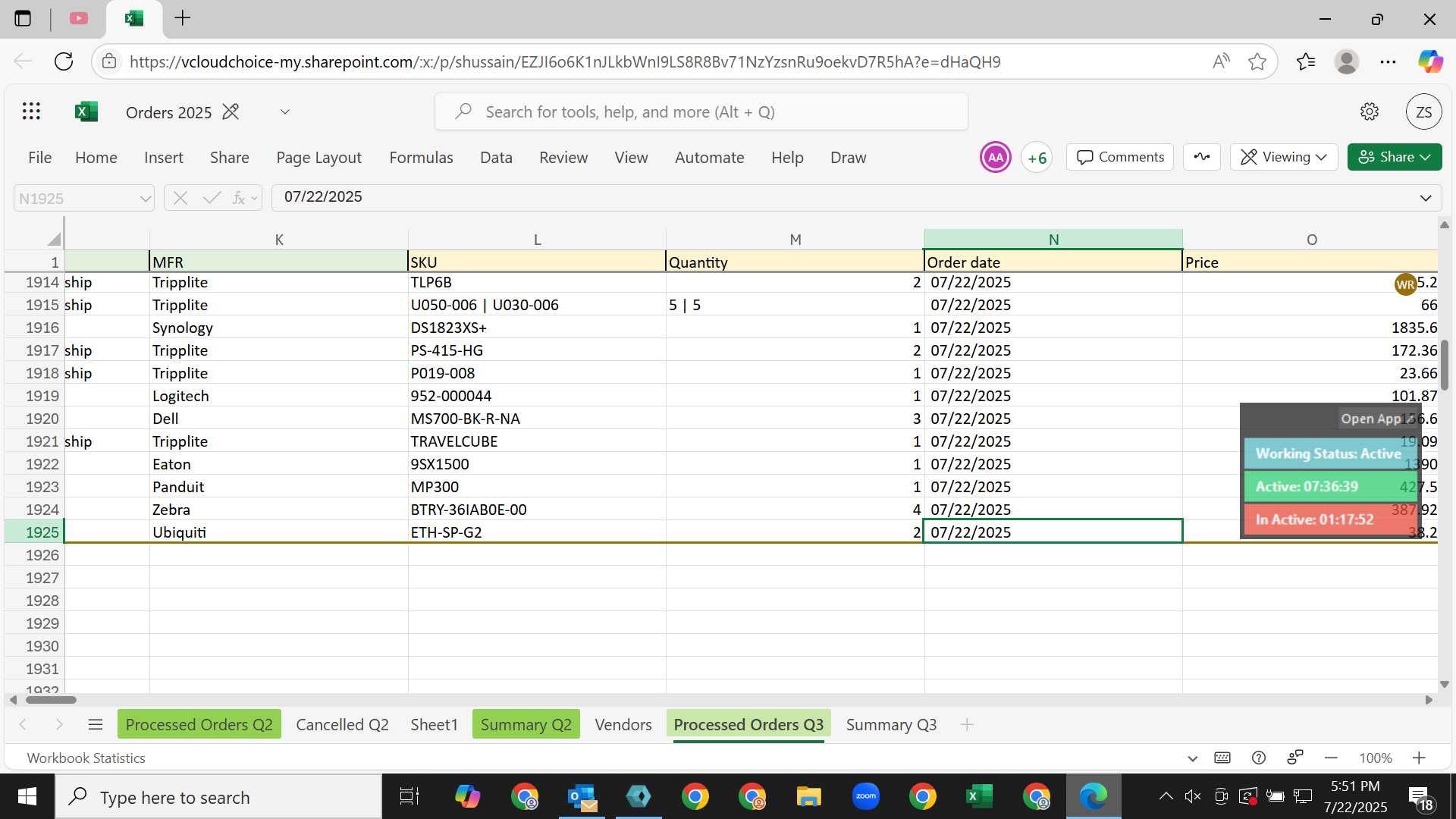1456x819 pixels.
Task: Click the feedback icon in status bar
Action: 1294,758
